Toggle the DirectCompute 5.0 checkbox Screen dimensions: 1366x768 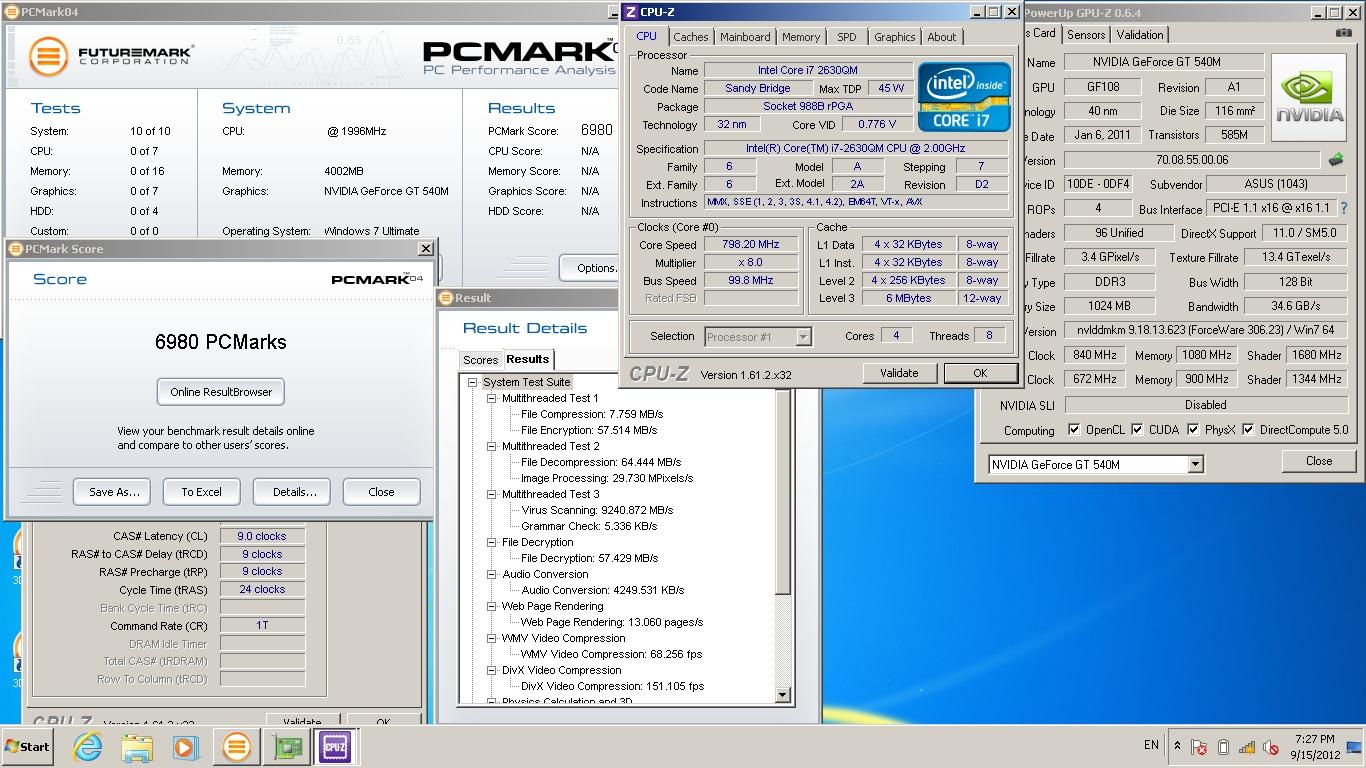click(1249, 430)
